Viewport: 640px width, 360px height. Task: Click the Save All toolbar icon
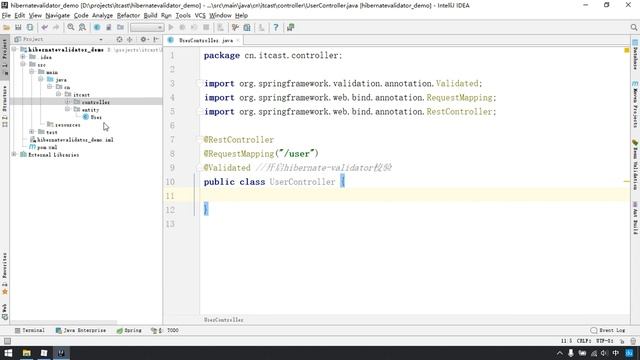18,27
